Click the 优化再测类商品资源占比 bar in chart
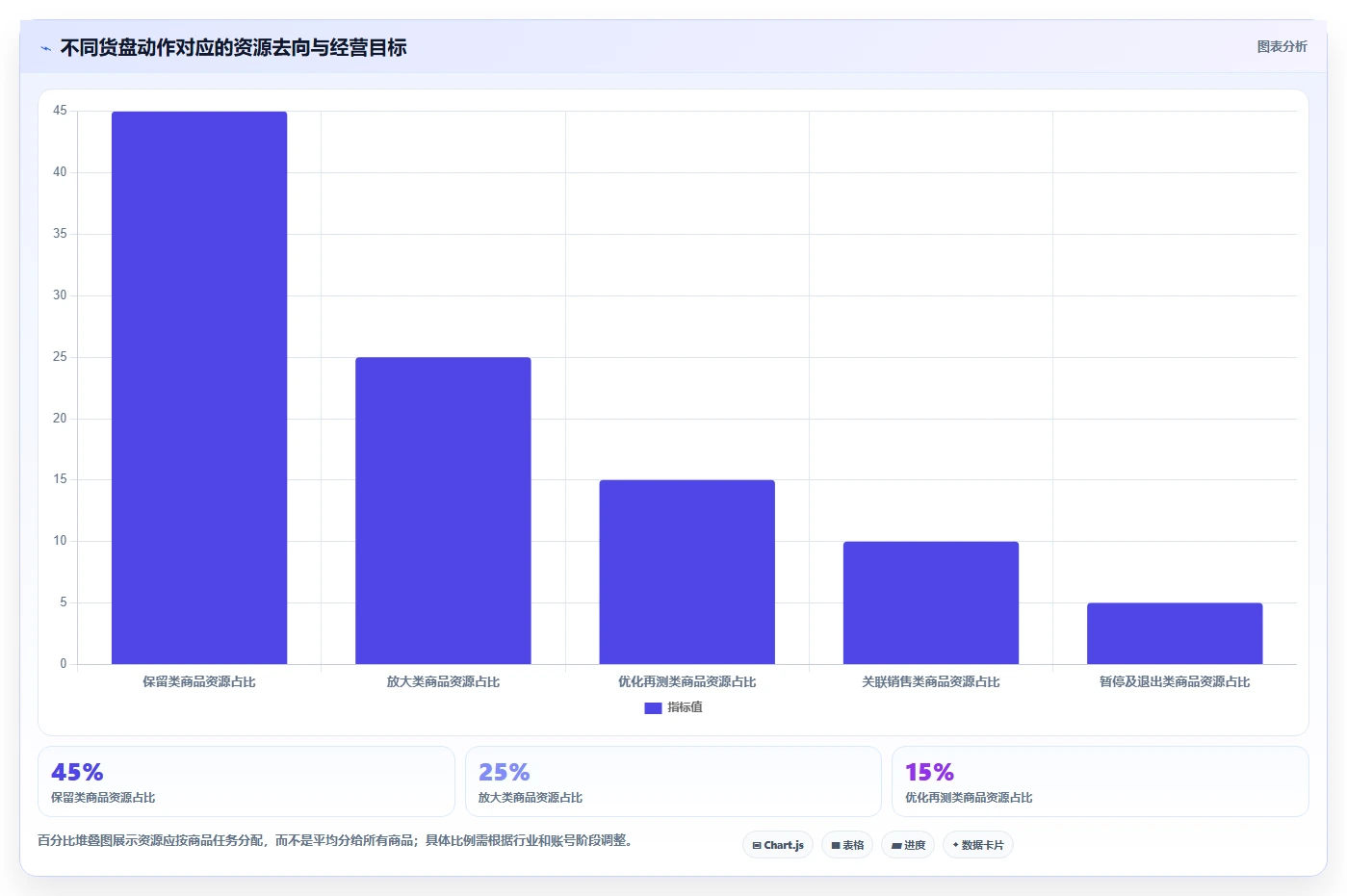The height and width of the screenshot is (896, 1347). (686, 572)
